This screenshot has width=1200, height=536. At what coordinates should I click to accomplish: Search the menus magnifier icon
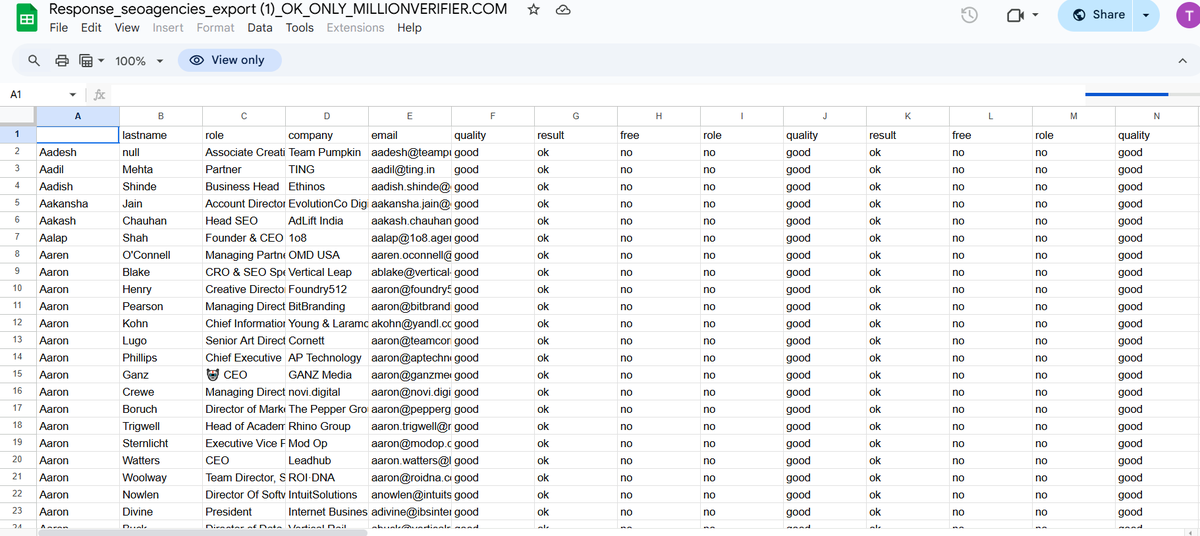pyautogui.click(x=34, y=61)
